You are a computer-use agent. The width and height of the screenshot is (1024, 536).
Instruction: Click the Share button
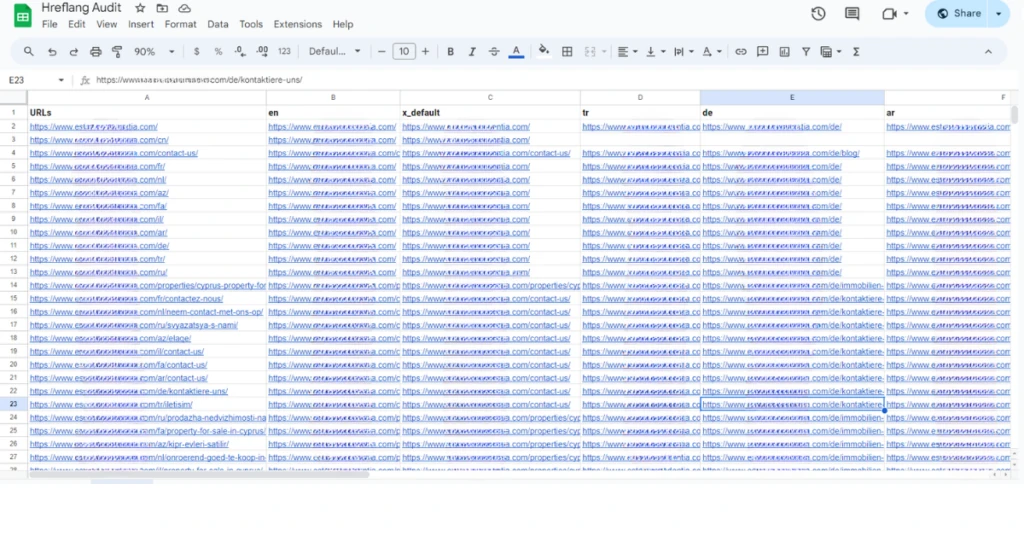click(x=957, y=14)
